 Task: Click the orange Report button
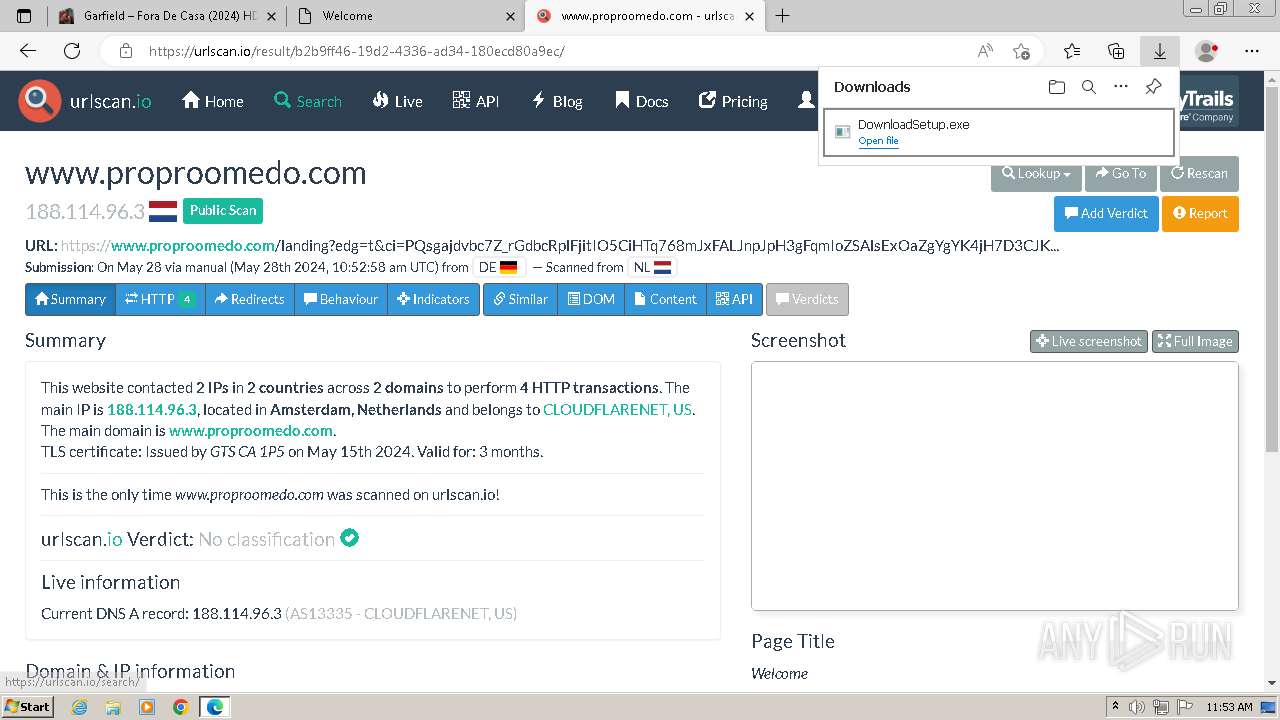click(x=1200, y=213)
